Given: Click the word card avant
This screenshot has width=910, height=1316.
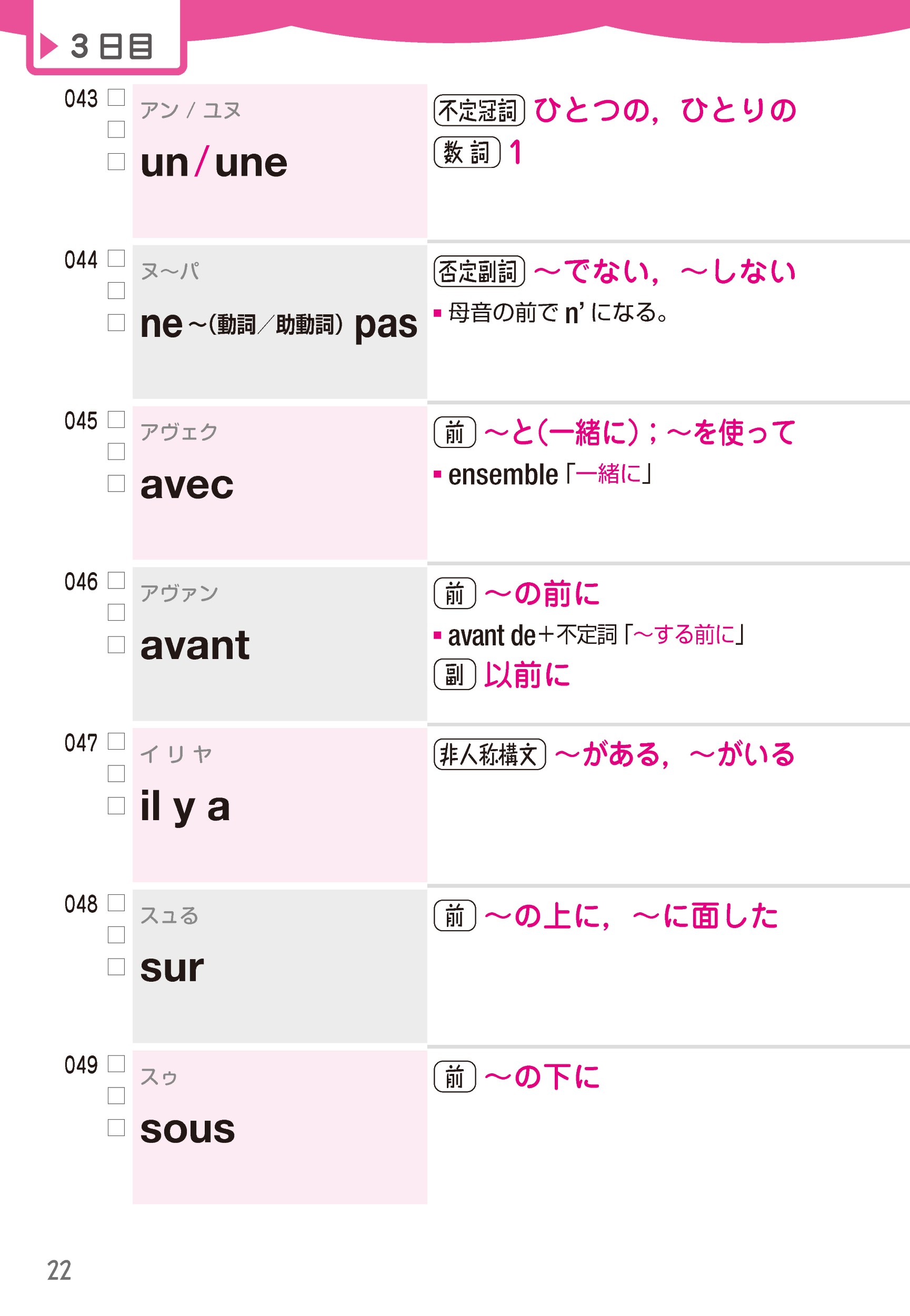Looking at the screenshot, I should tap(280, 644).
